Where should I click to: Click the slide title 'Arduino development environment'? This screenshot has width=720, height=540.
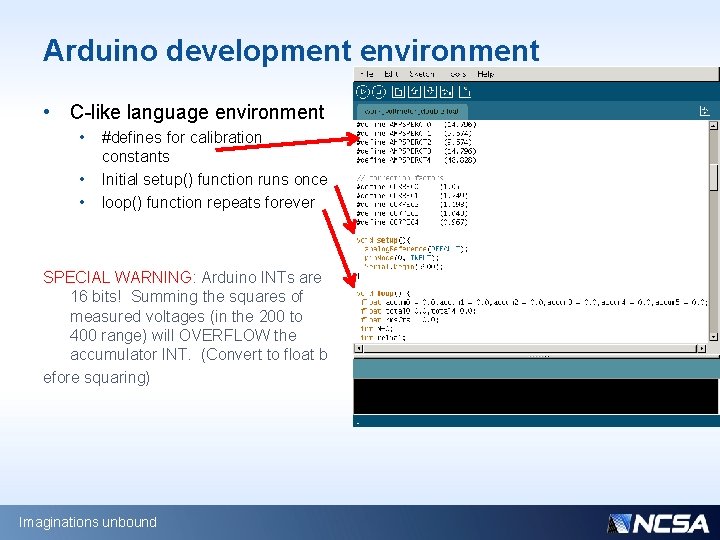pyautogui.click(x=291, y=51)
